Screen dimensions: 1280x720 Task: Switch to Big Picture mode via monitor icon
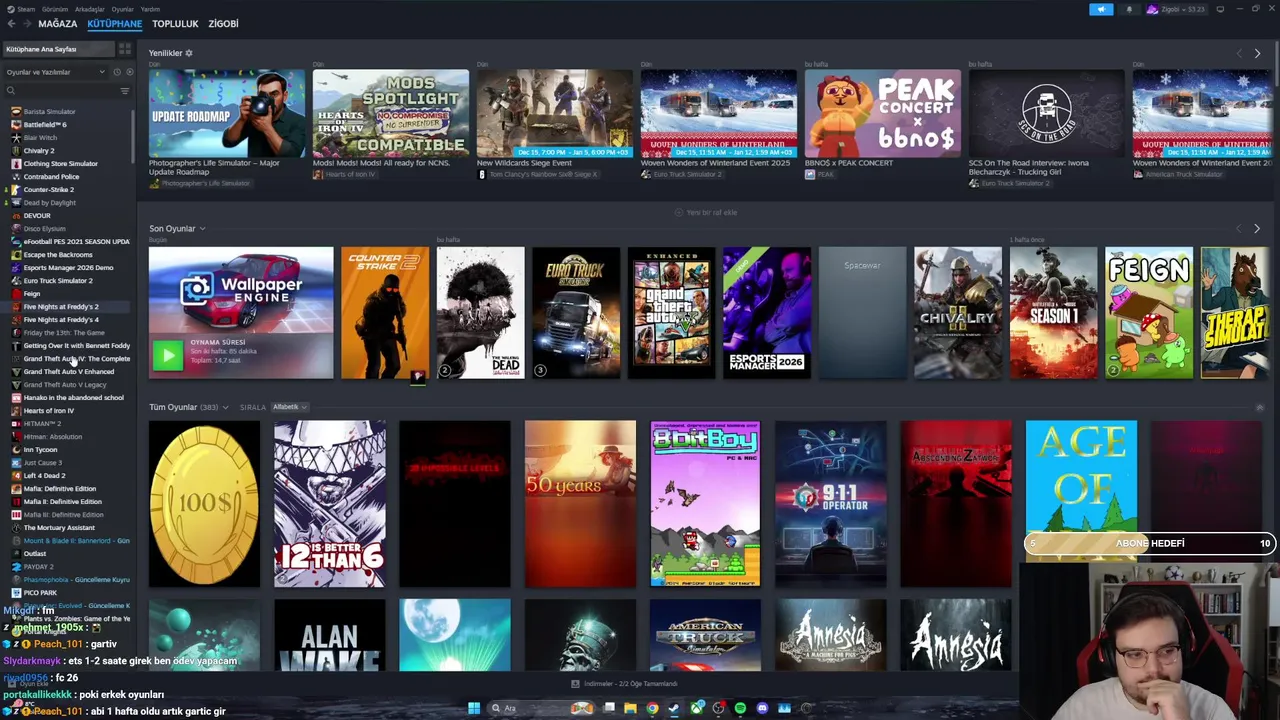1220,10
